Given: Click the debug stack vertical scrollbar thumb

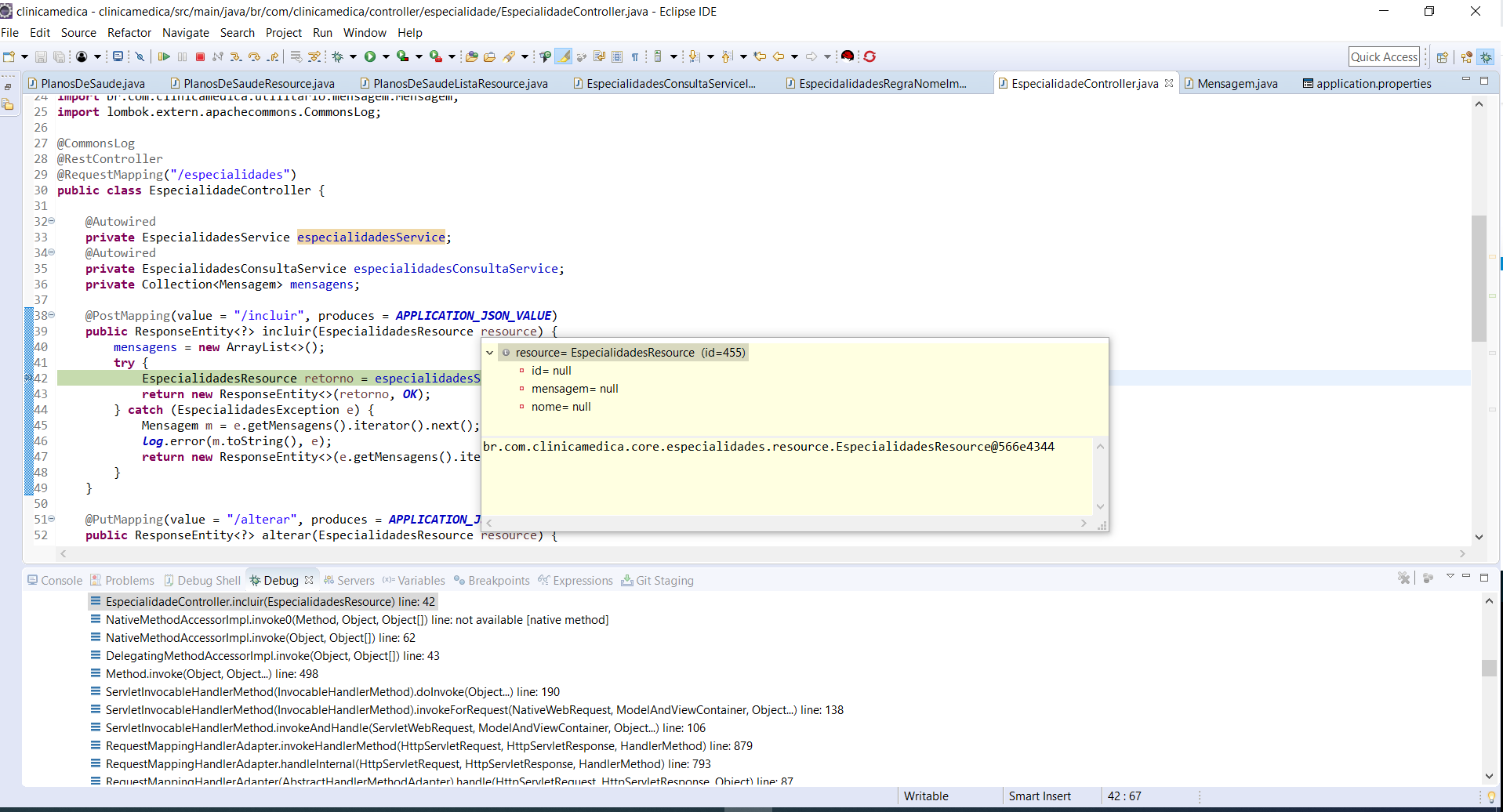Looking at the screenshot, I should pyautogui.click(x=1489, y=668).
